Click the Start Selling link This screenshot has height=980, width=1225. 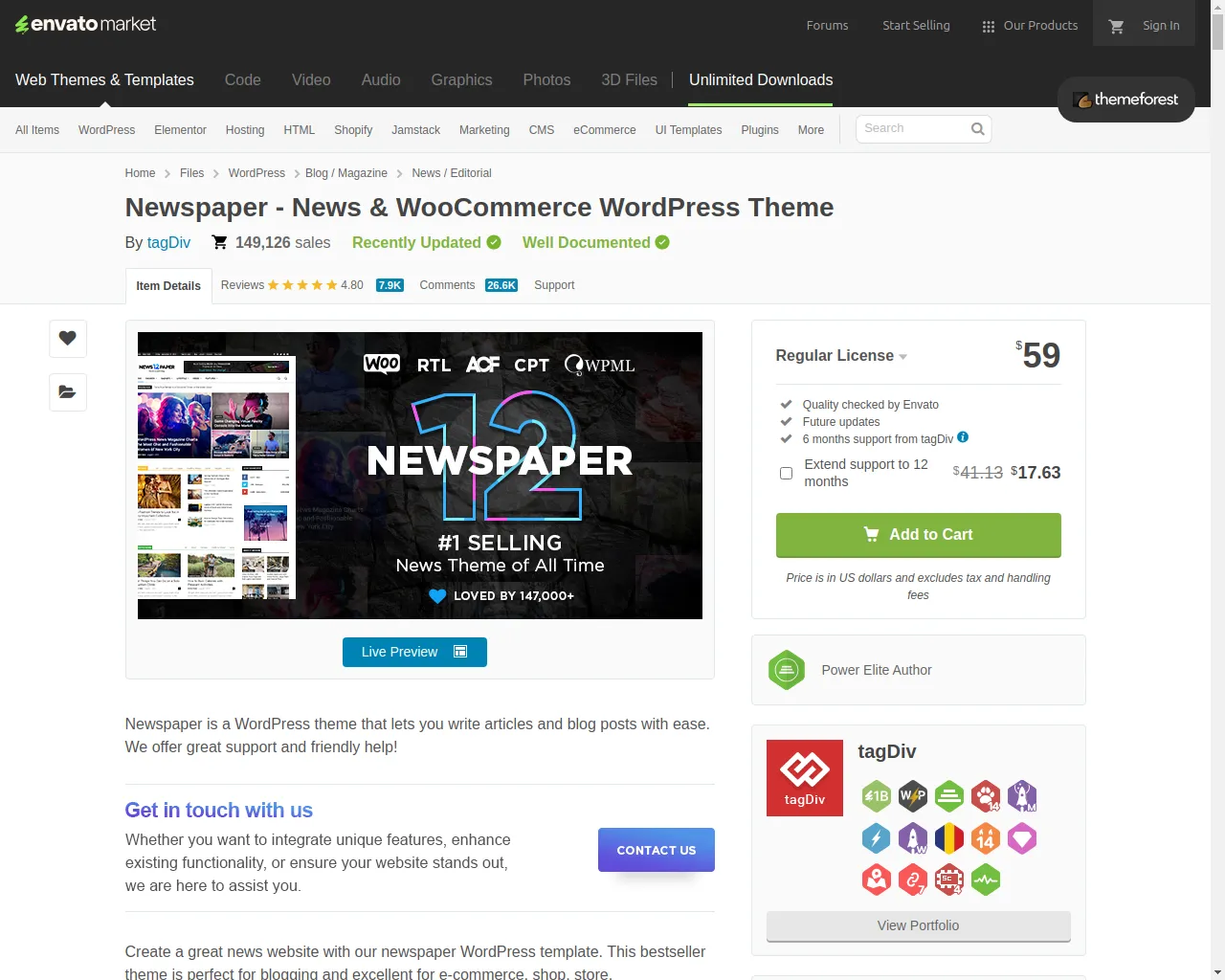(x=916, y=26)
